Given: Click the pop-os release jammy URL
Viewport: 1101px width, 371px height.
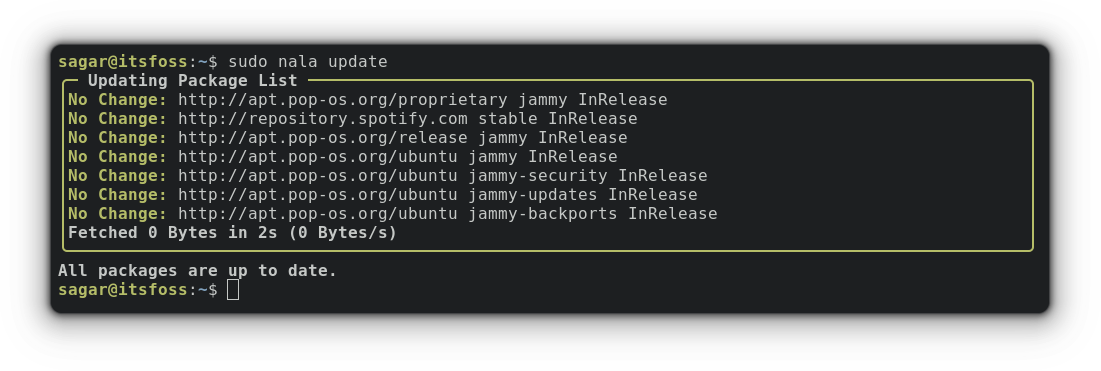Looking at the screenshot, I should pyautogui.click(x=402, y=138).
